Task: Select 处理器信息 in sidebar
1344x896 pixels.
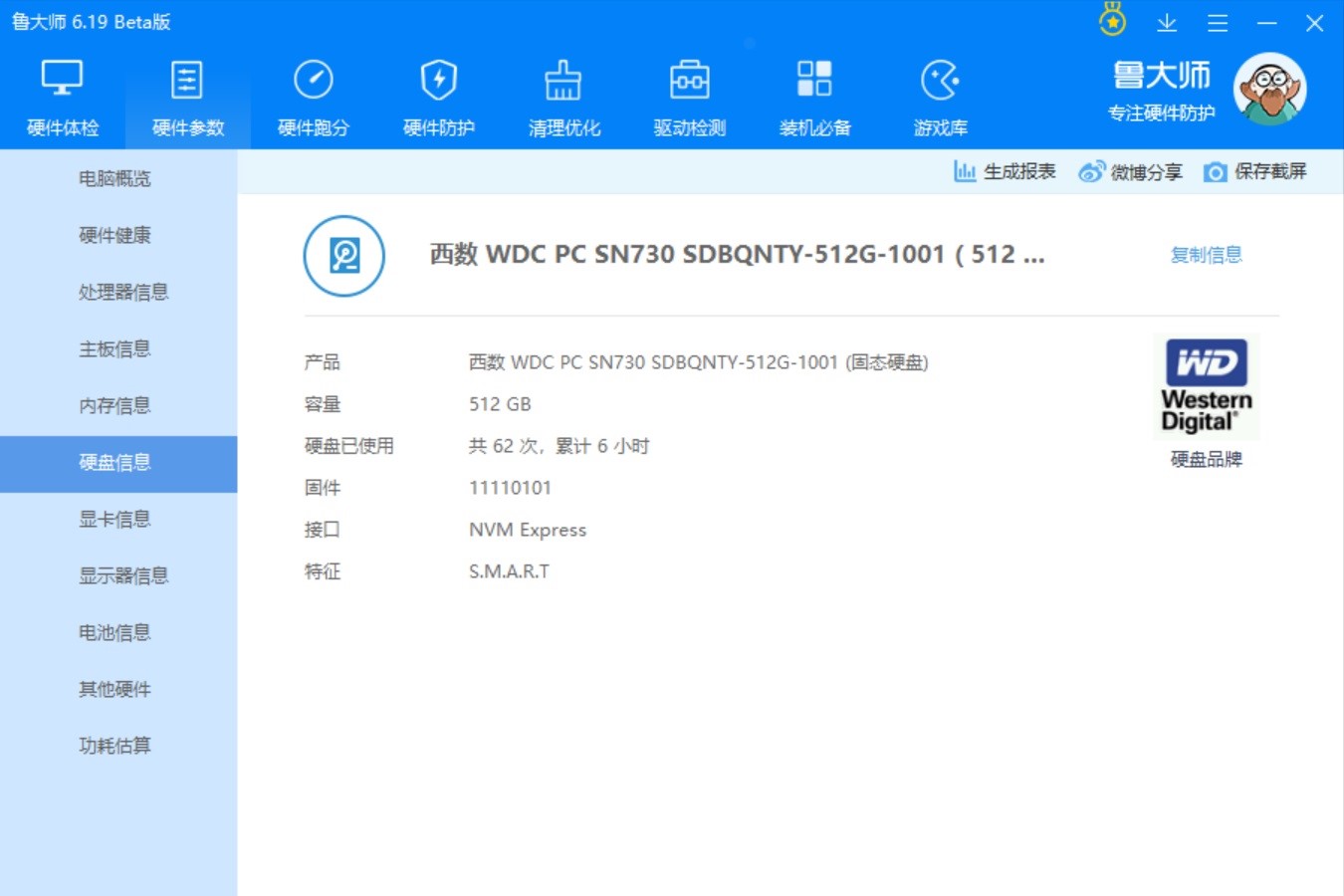Action: tap(118, 292)
